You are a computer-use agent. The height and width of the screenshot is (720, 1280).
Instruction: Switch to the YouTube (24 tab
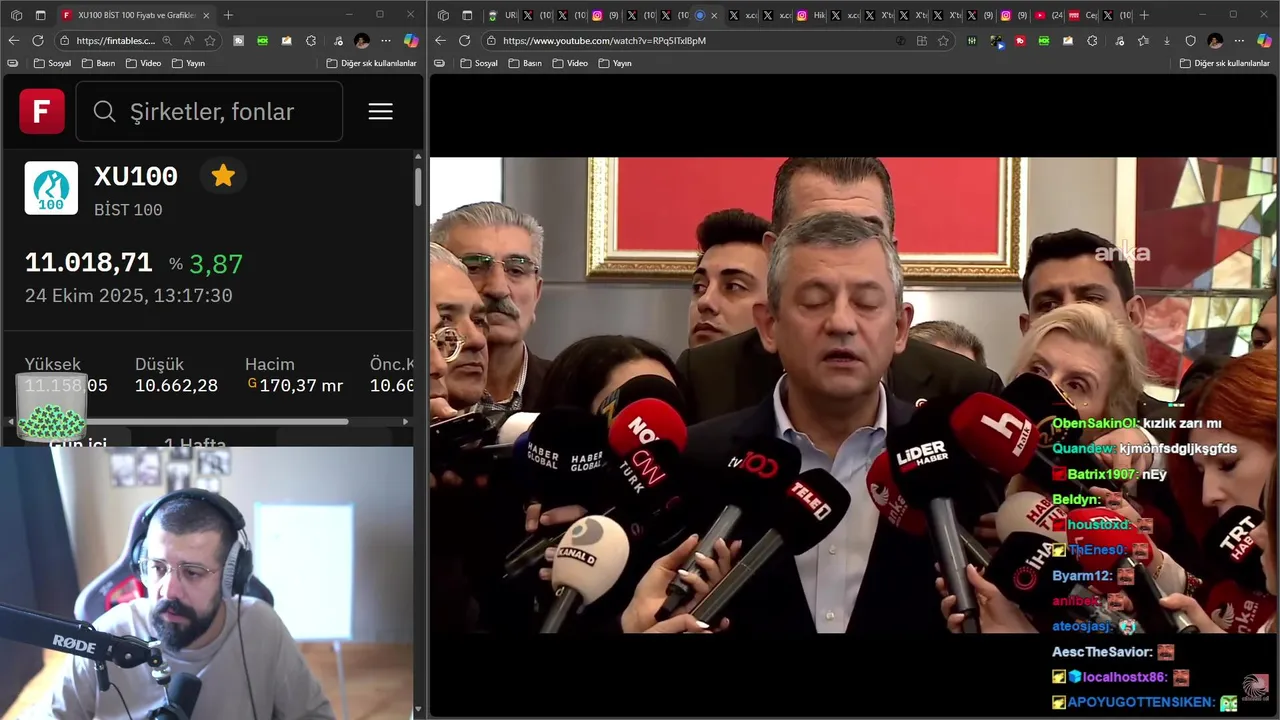tap(1048, 15)
